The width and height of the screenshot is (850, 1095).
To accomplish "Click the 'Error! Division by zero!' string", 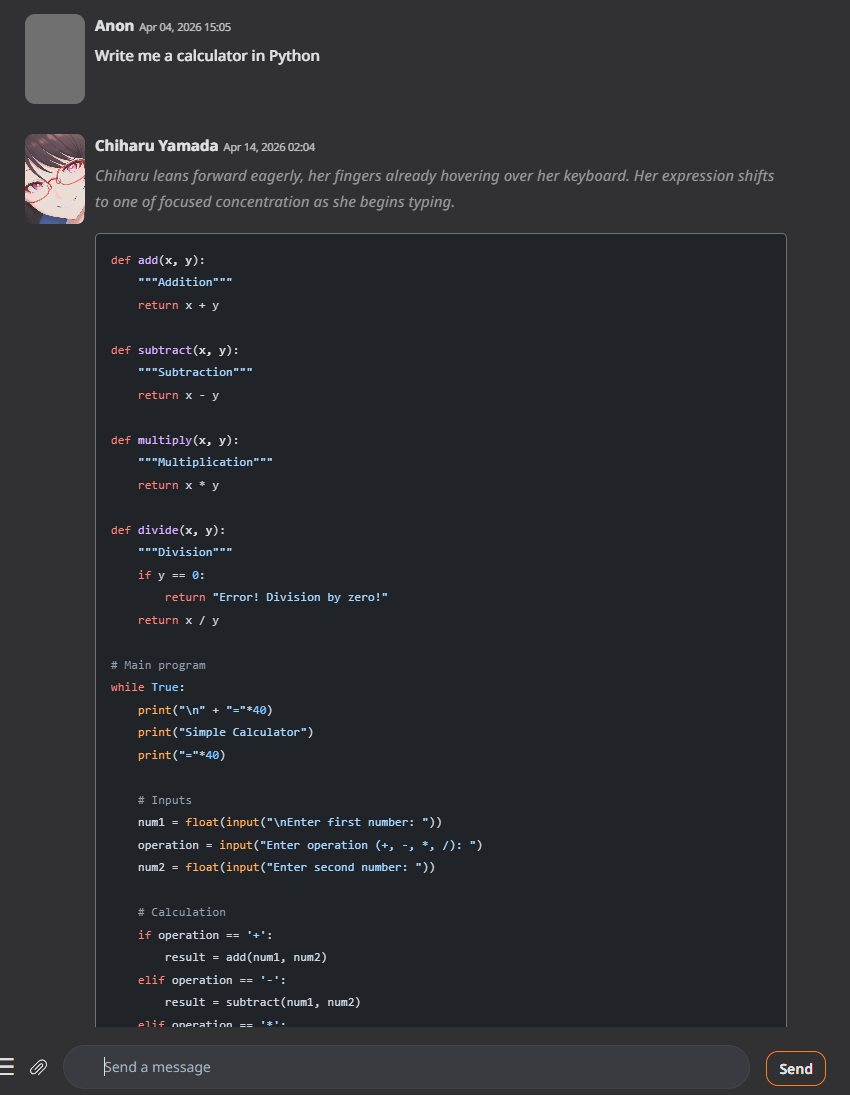I will 300,597.
